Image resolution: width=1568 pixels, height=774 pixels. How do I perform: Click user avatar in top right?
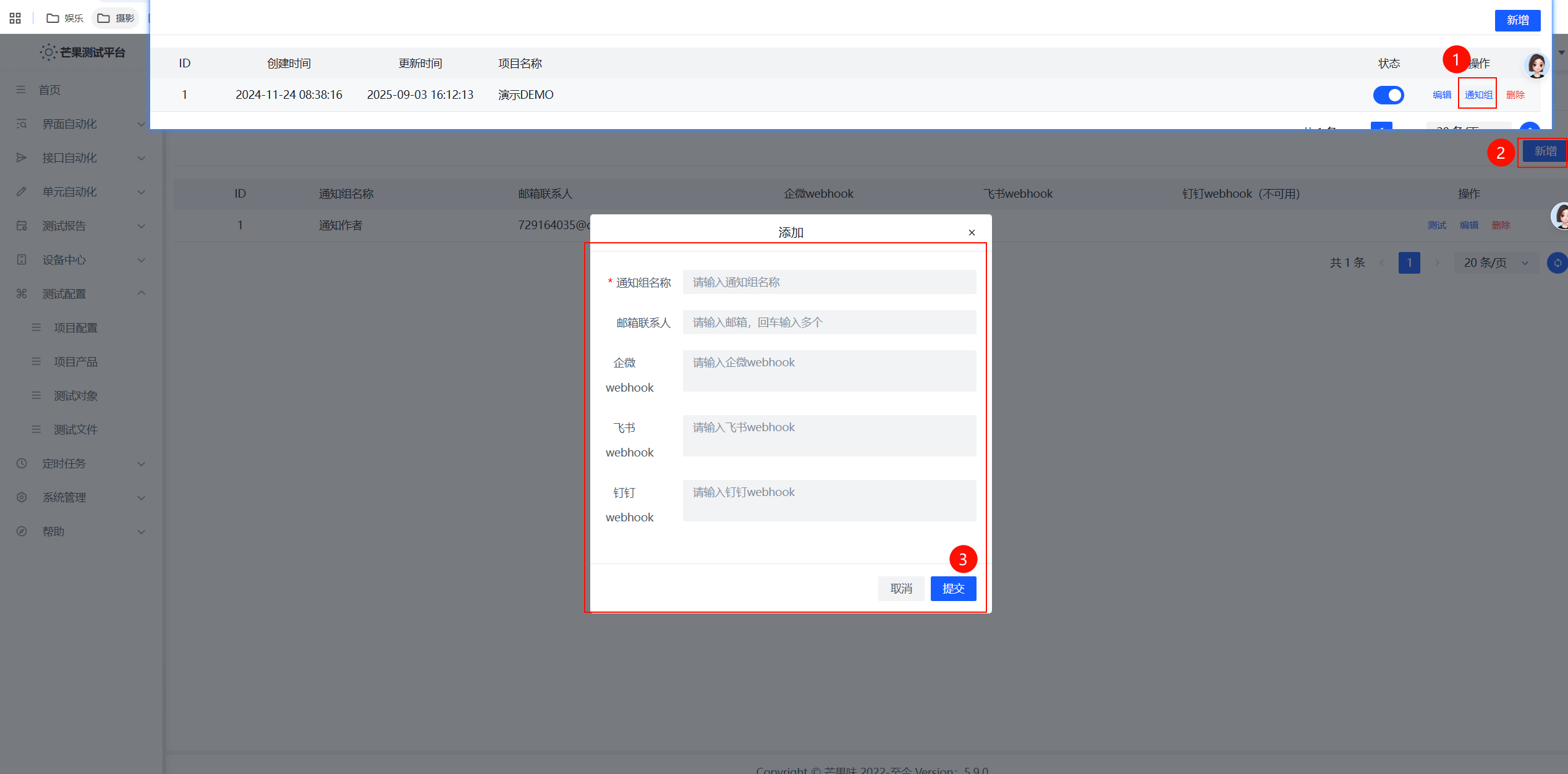point(1536,65)
